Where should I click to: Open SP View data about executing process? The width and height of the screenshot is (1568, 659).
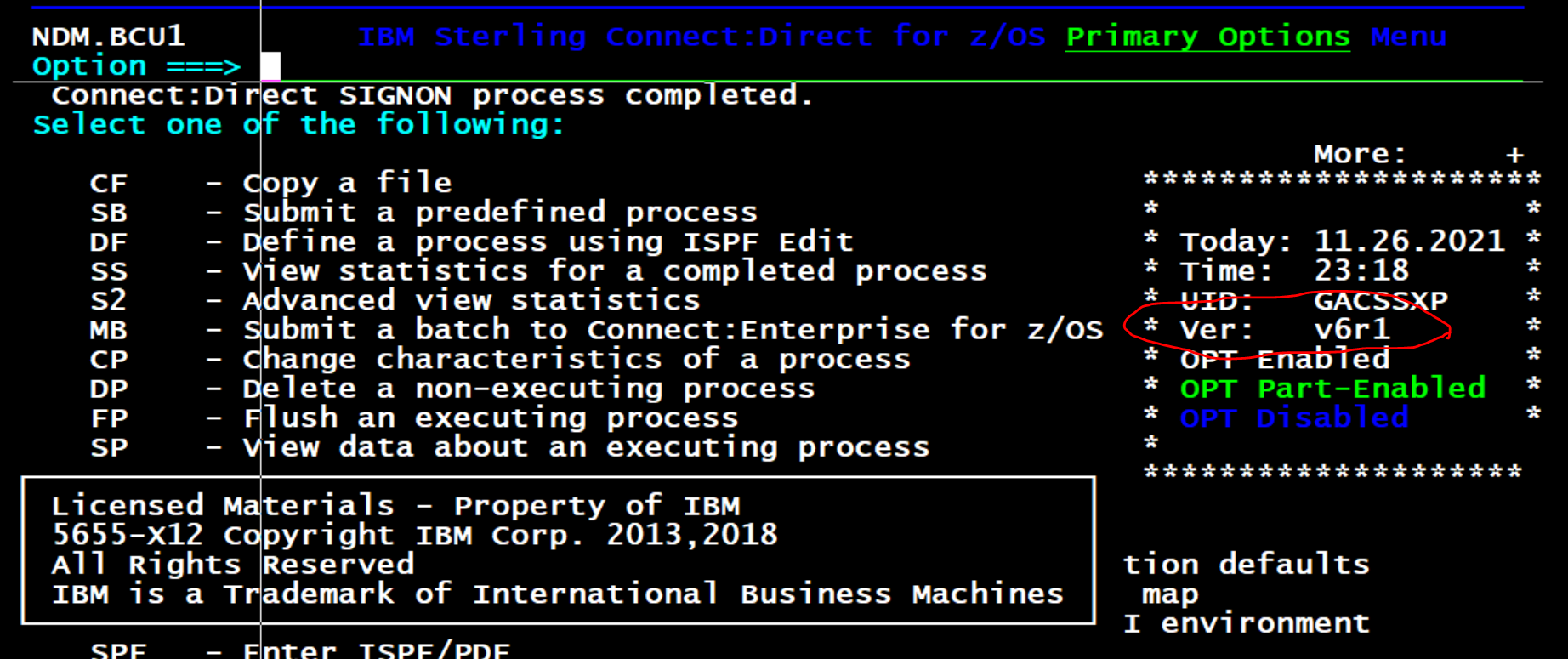tap(108, 447)
